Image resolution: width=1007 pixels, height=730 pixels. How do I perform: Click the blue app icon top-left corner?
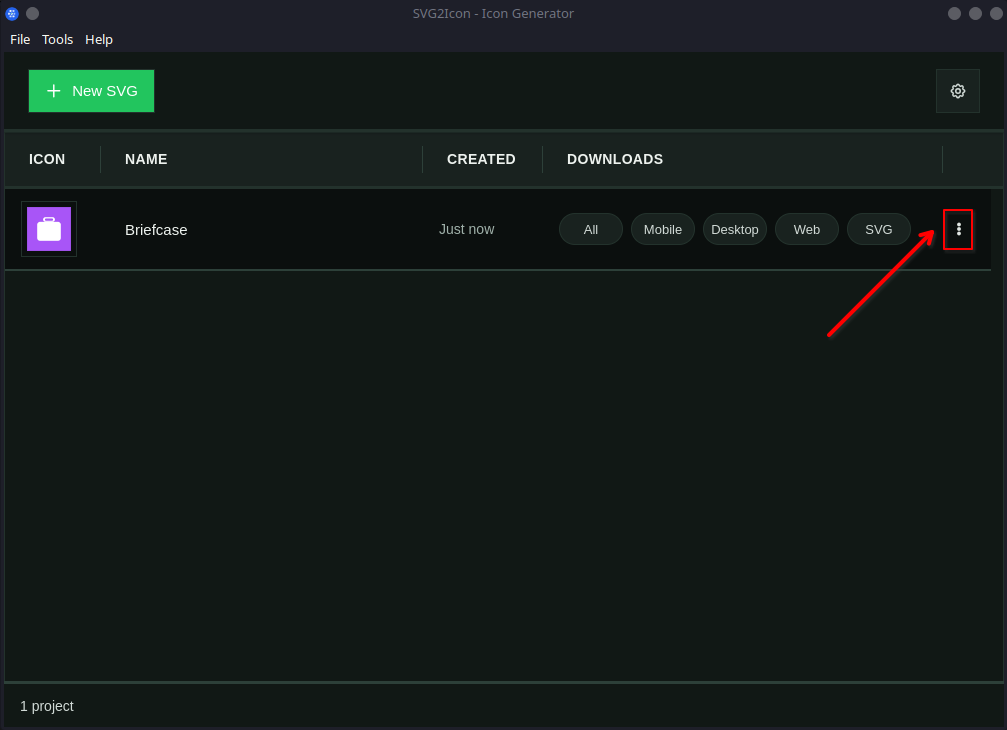pos(11,13)
